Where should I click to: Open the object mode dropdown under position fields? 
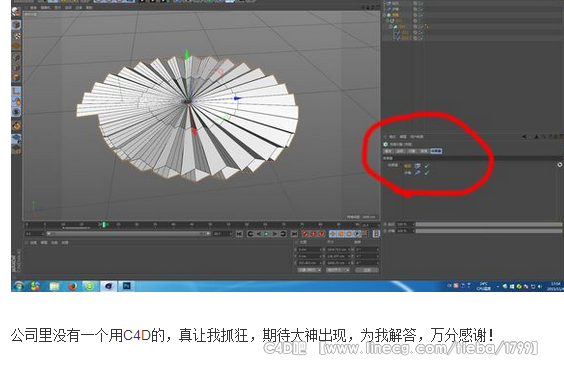[309, 270]
